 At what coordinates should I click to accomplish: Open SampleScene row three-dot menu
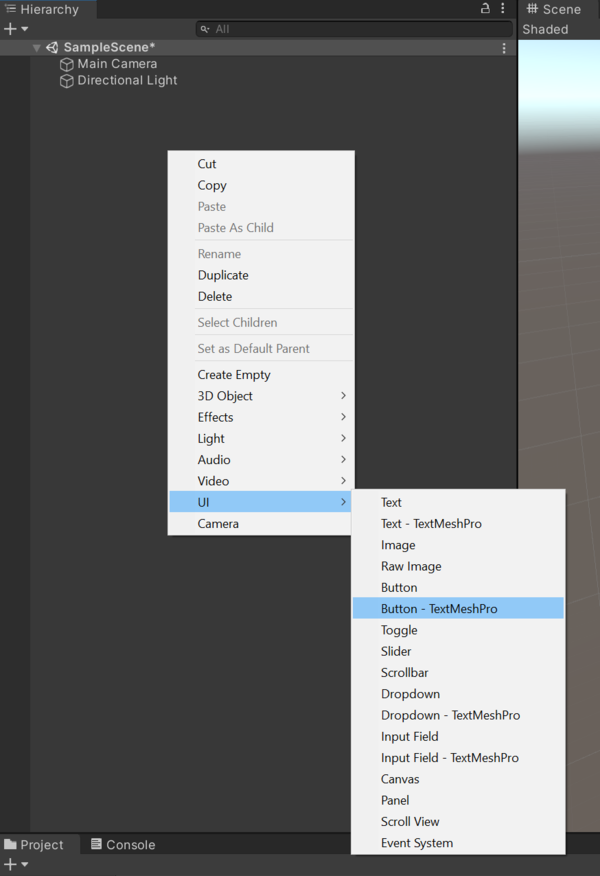pos(504,48)
